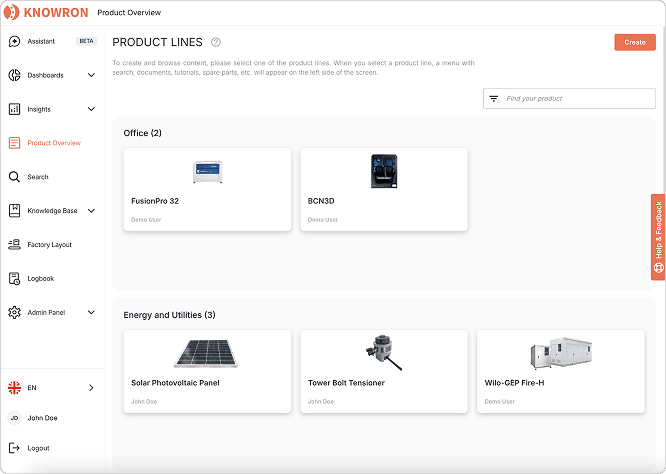Click the Insights bar chart icon
This screenshot has height=474, width=666.
[14, 109]
